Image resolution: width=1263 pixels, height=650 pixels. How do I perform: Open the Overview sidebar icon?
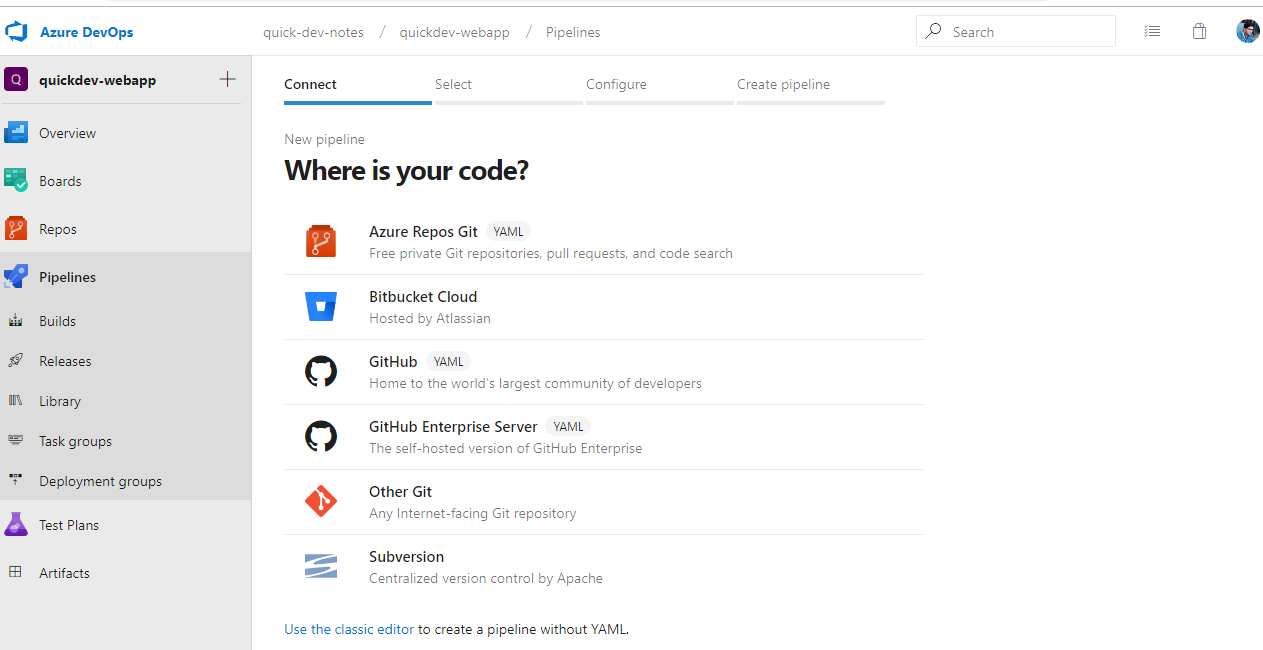[16, 133]
